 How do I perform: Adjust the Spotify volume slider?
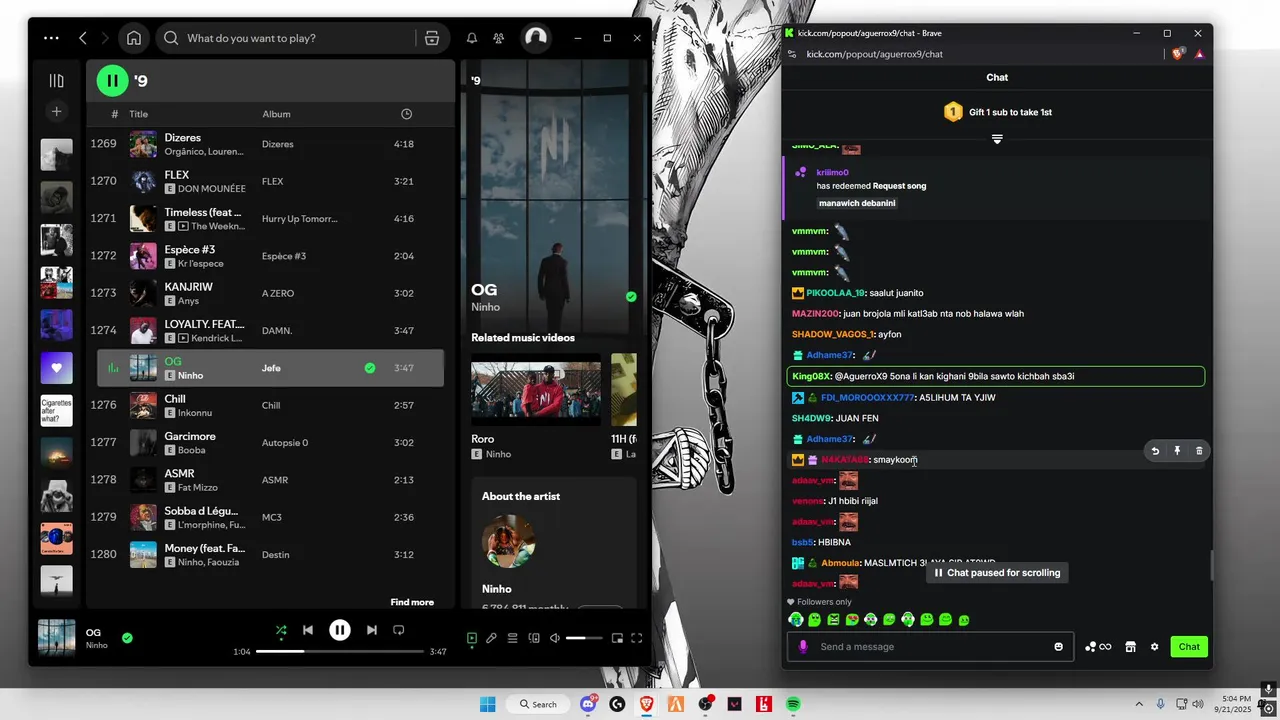583,638
